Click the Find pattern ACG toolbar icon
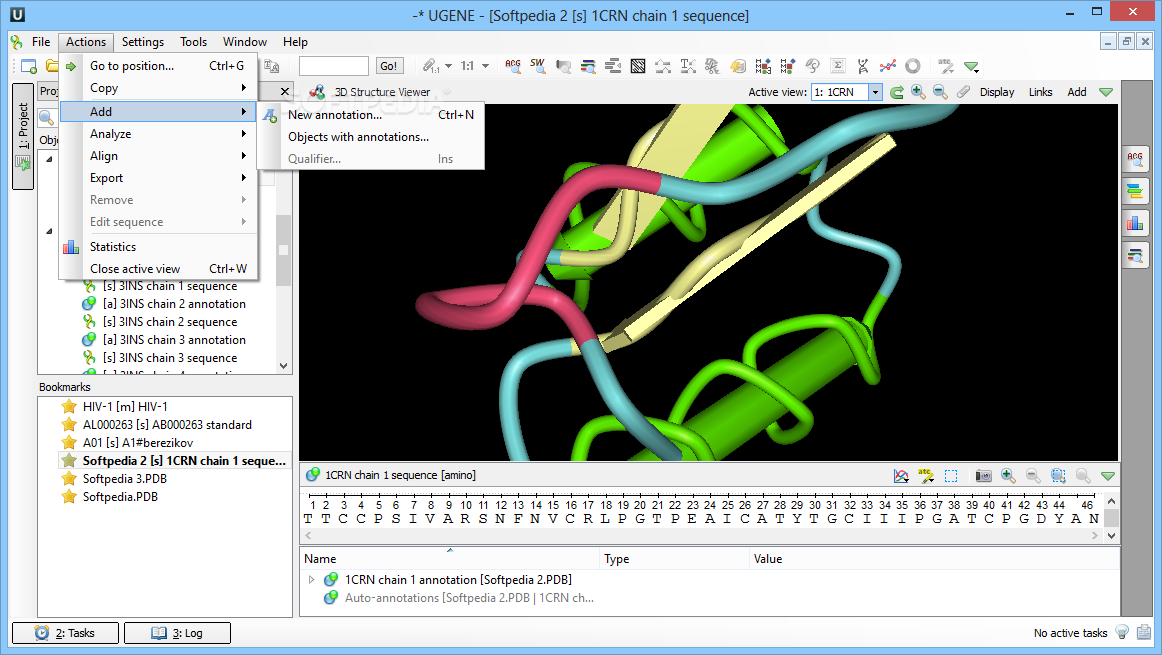The width and height of the screenshot is (1162, 655). [x=513, y=66]
